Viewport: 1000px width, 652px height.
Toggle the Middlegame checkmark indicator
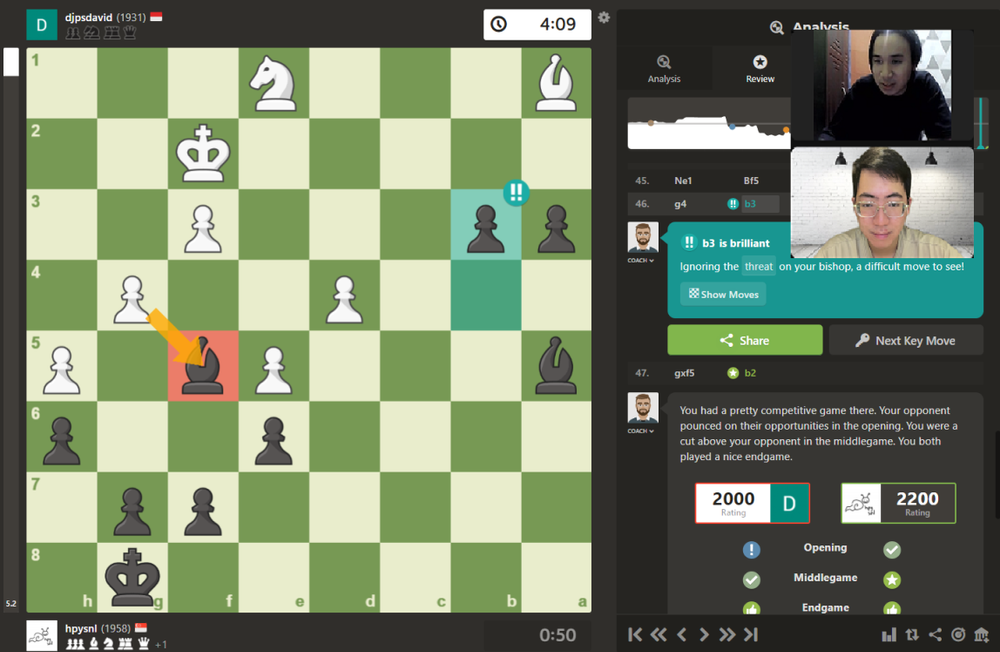pos(751,579)
